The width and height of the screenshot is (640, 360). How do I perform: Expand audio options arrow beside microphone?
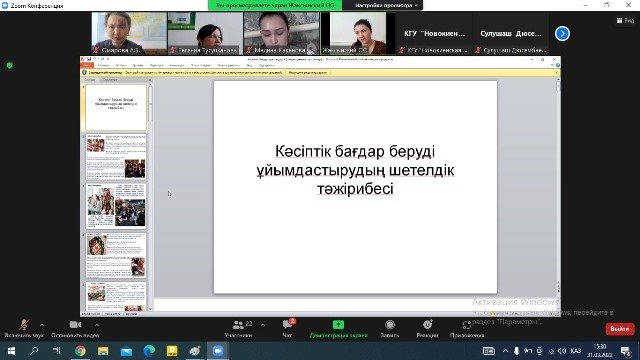[x=42, y=325]
